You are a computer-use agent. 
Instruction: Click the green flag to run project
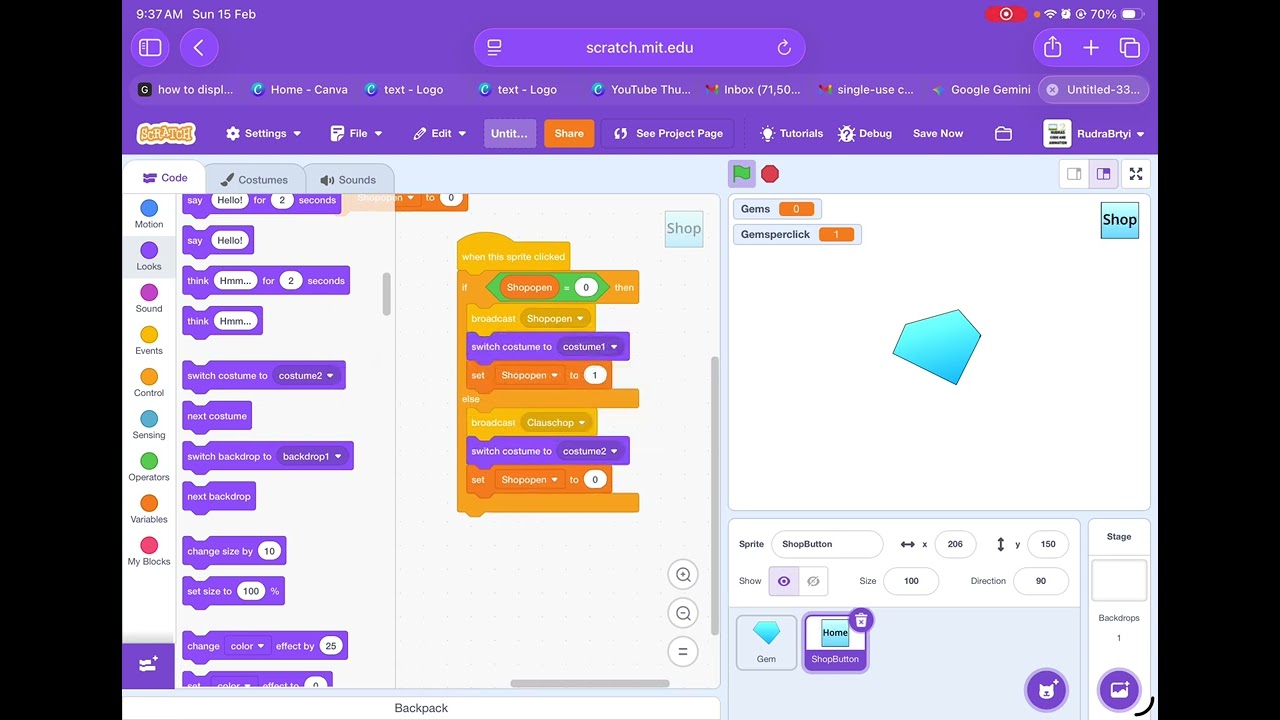click(x=741, y=174)
